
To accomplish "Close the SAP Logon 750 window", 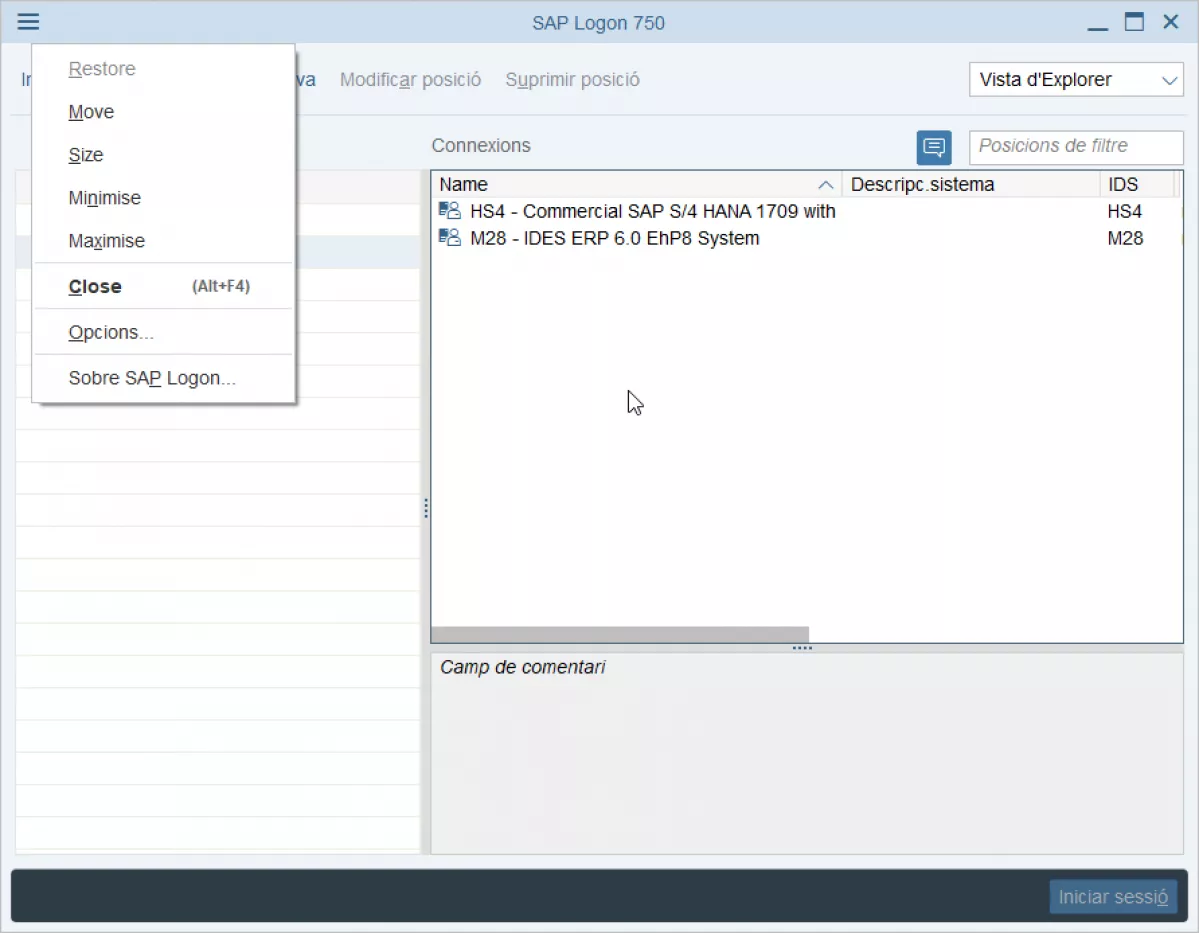I will [x=1171, y=21].
